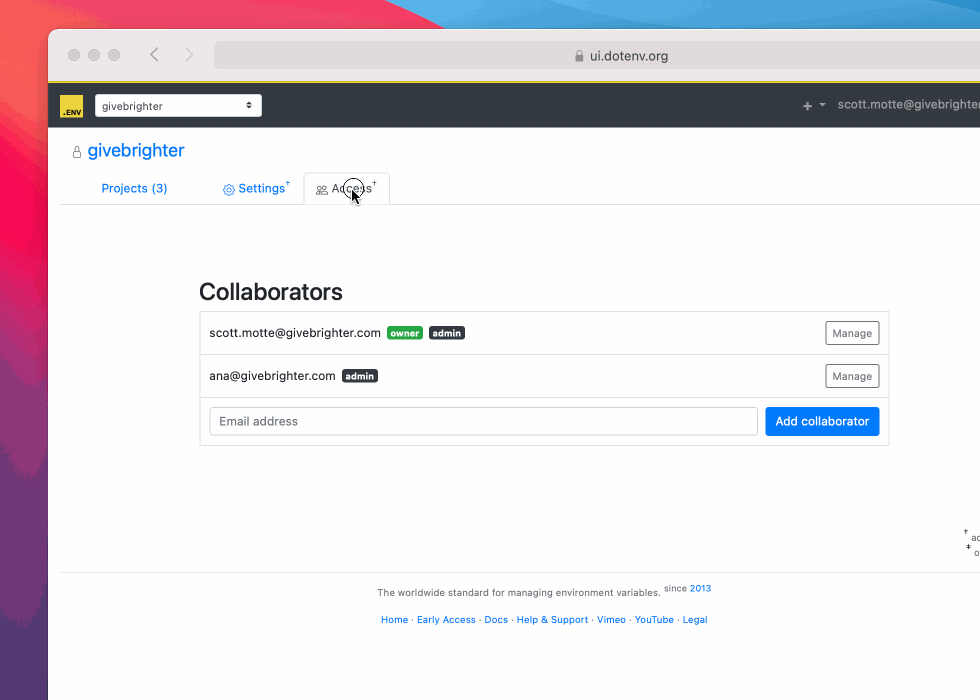Viewport: 980px width, 700px height.
Task: Open Legal footer link
Action: pyautogui.click(x=695, y=619)
